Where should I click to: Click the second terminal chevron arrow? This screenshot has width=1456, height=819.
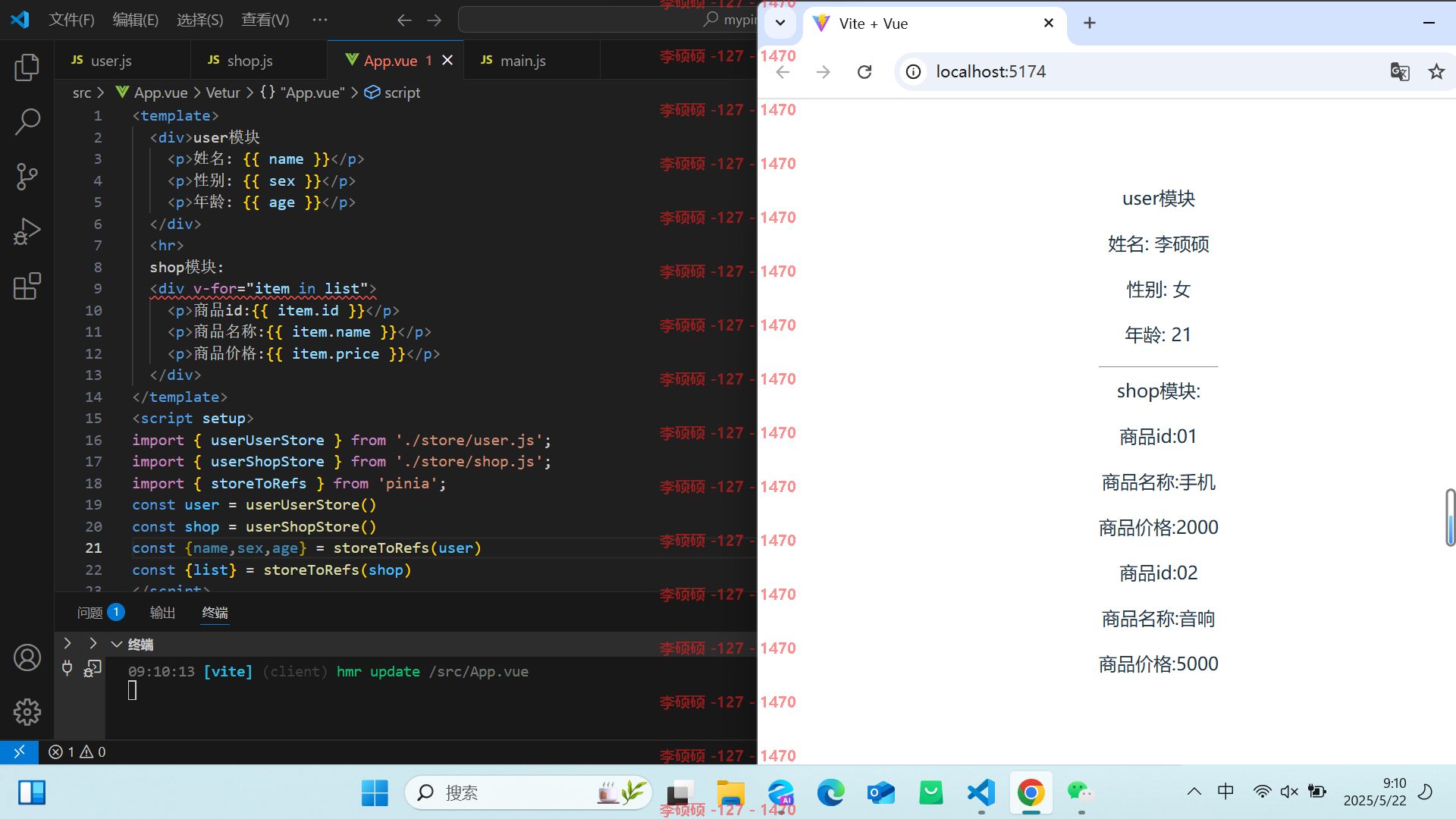coord(93,643)
